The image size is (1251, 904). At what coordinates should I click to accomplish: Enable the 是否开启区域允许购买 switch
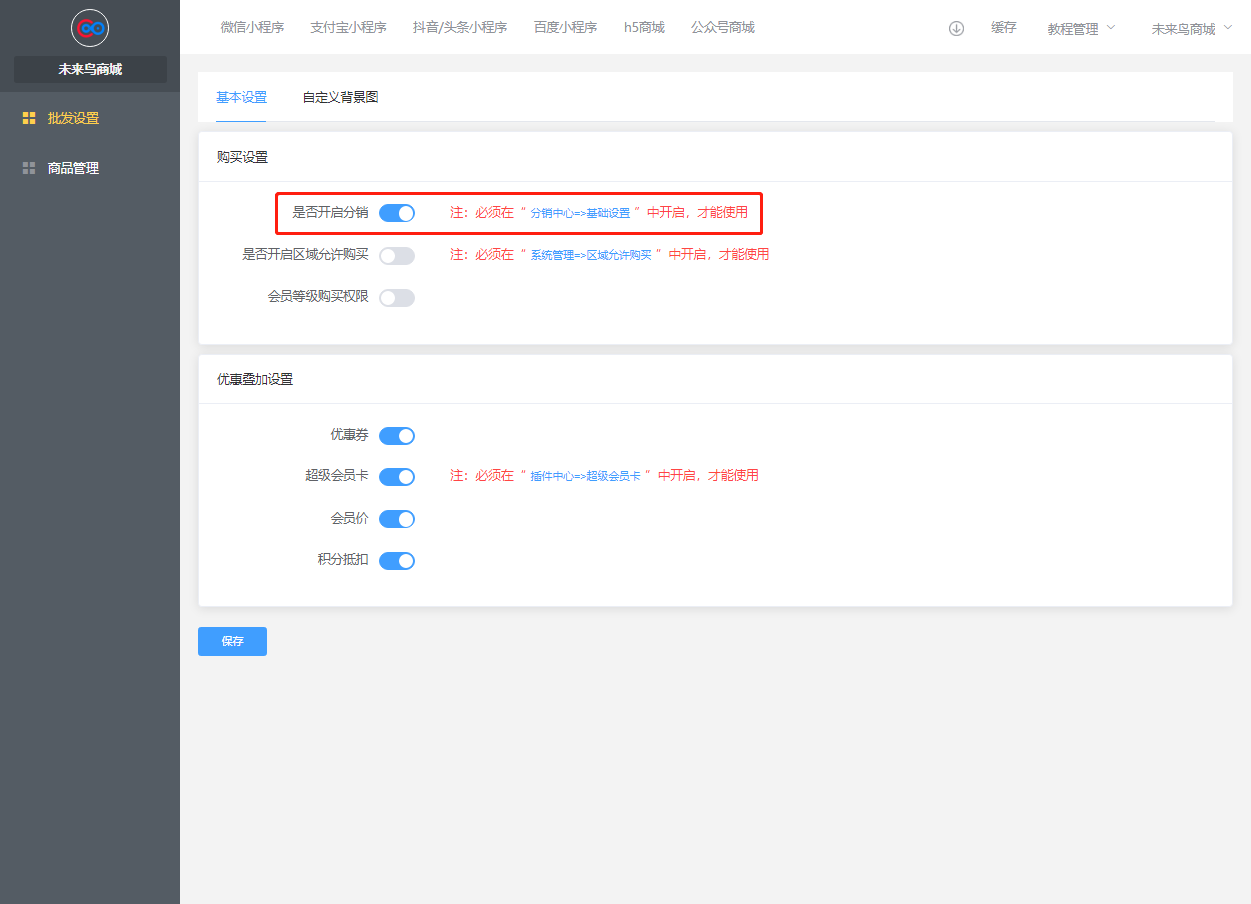(397, 255)
